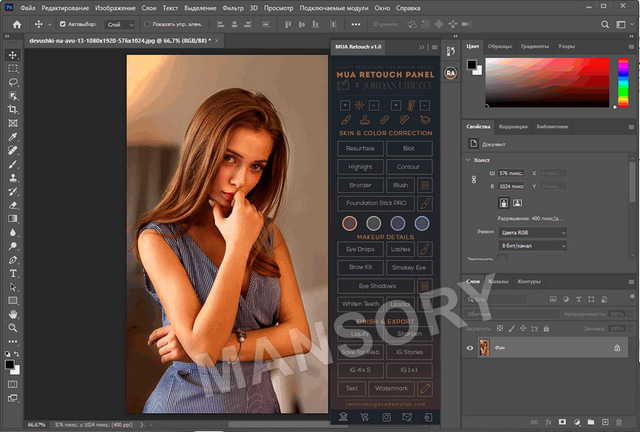This screenshot has width=640, height=432.
Task: Select the Crop tool
Action: pos(13,109)
